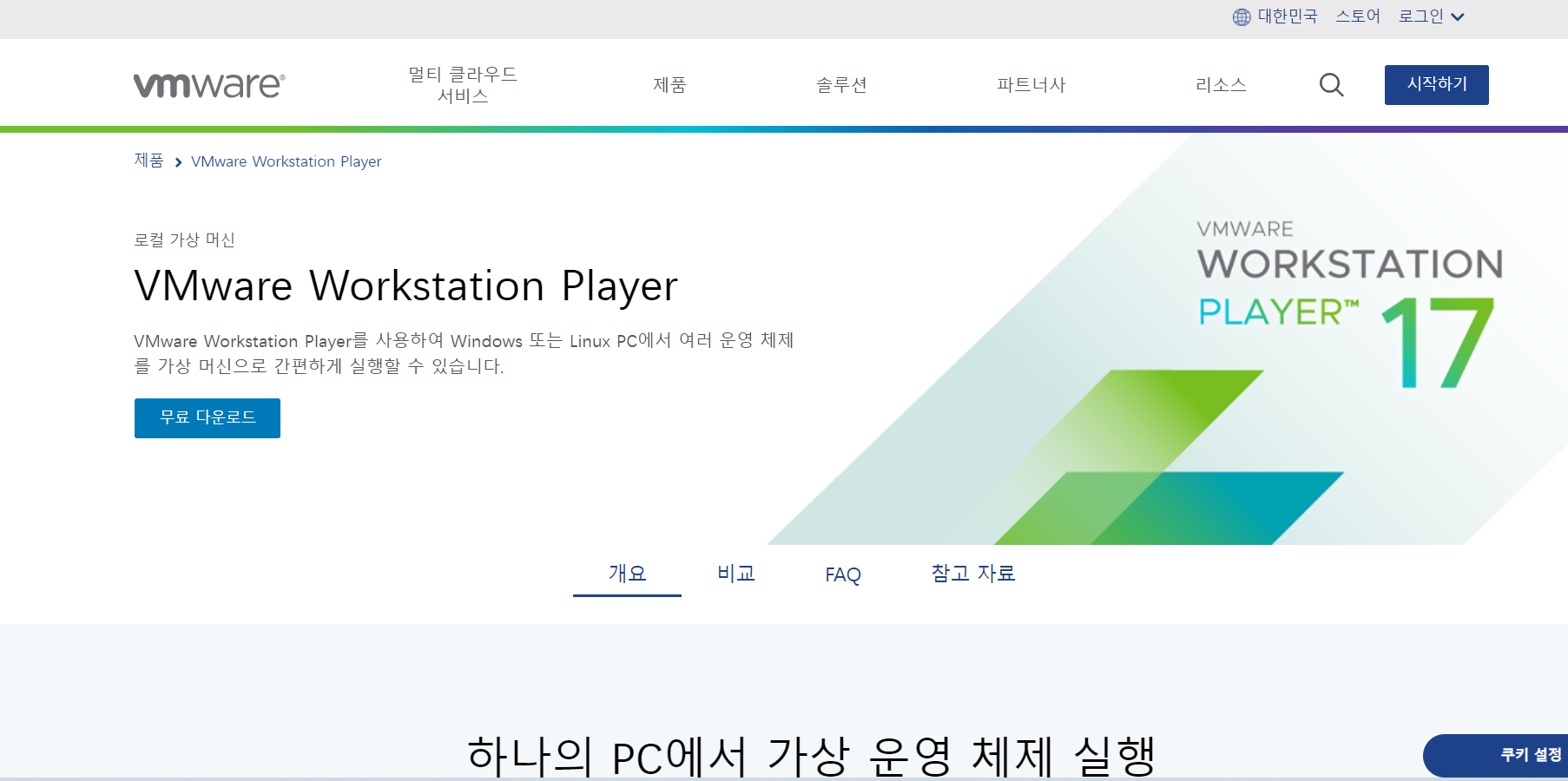Open the 솔루션 navigation menu
The width and height of the screenshot is (1568, 781).
click(841, 85)
